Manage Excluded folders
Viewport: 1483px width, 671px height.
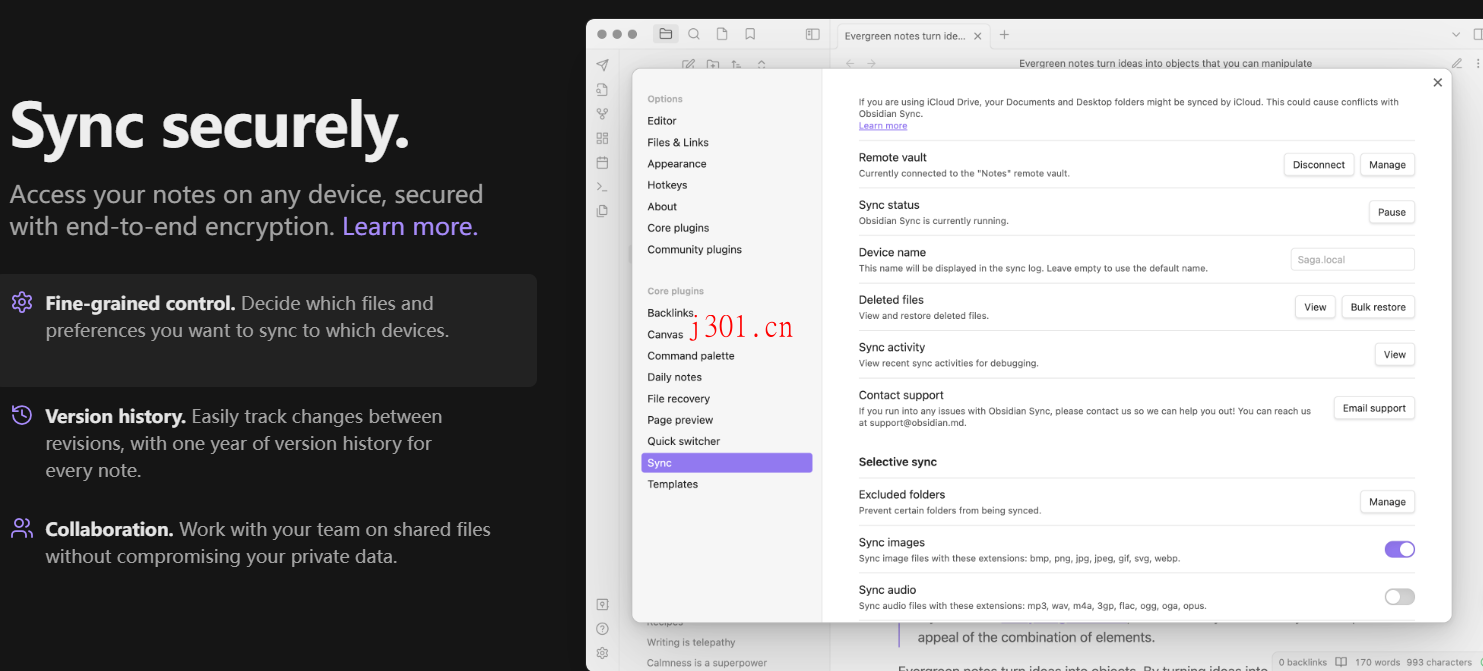tap(1387, 502)
